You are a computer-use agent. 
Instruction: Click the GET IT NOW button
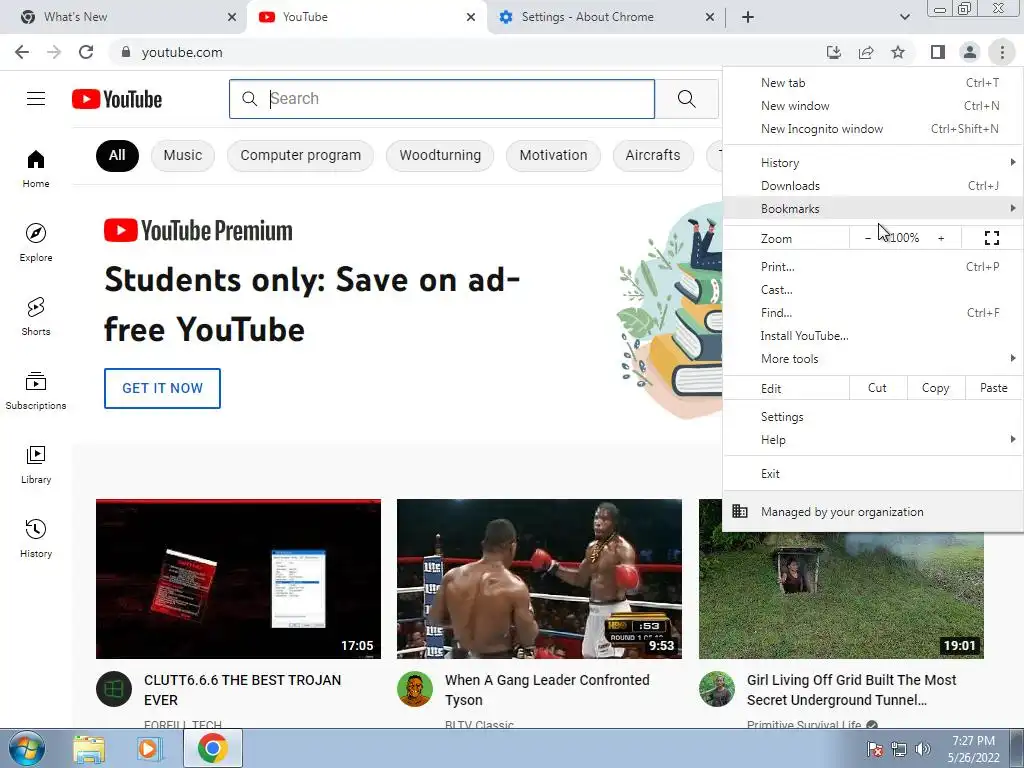click(x=162, y=388)
